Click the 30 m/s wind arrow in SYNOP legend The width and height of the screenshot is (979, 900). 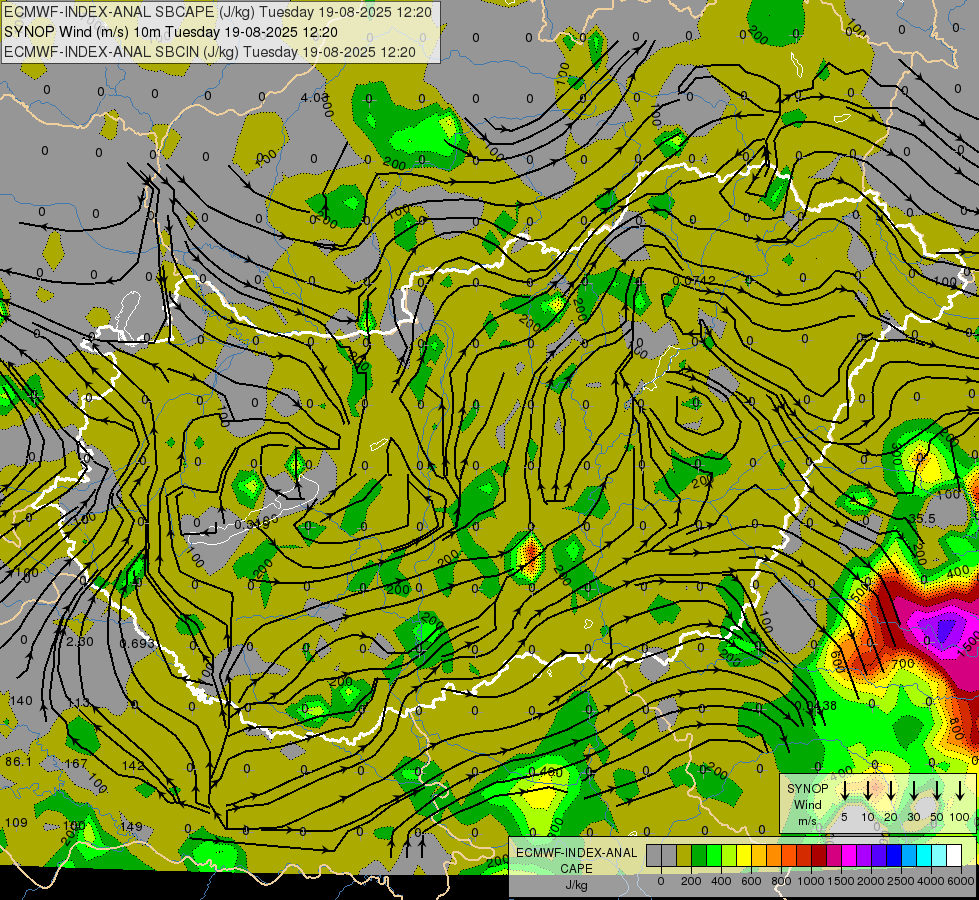pos(913,791)
